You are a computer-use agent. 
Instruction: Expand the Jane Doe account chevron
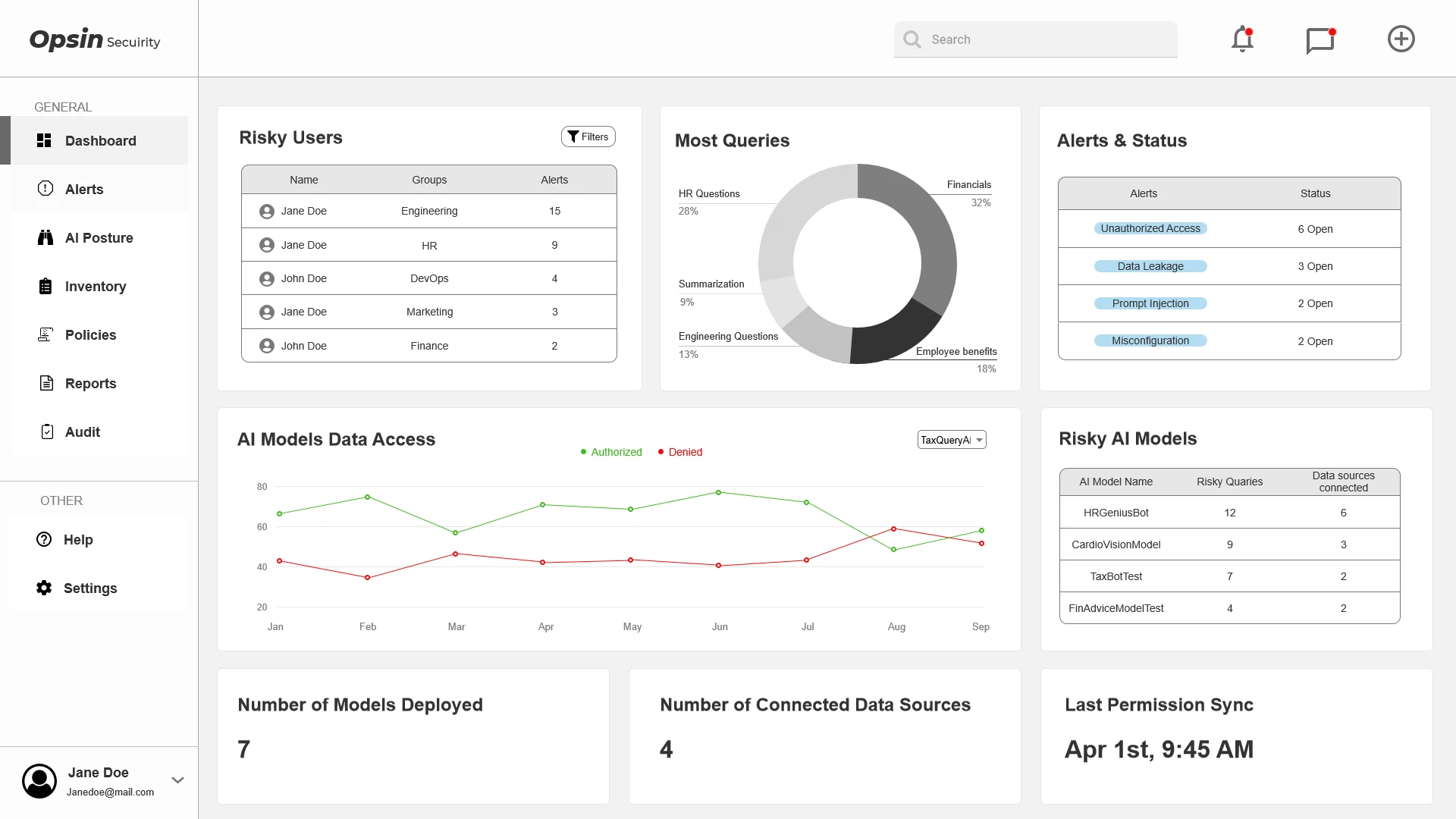178,780
